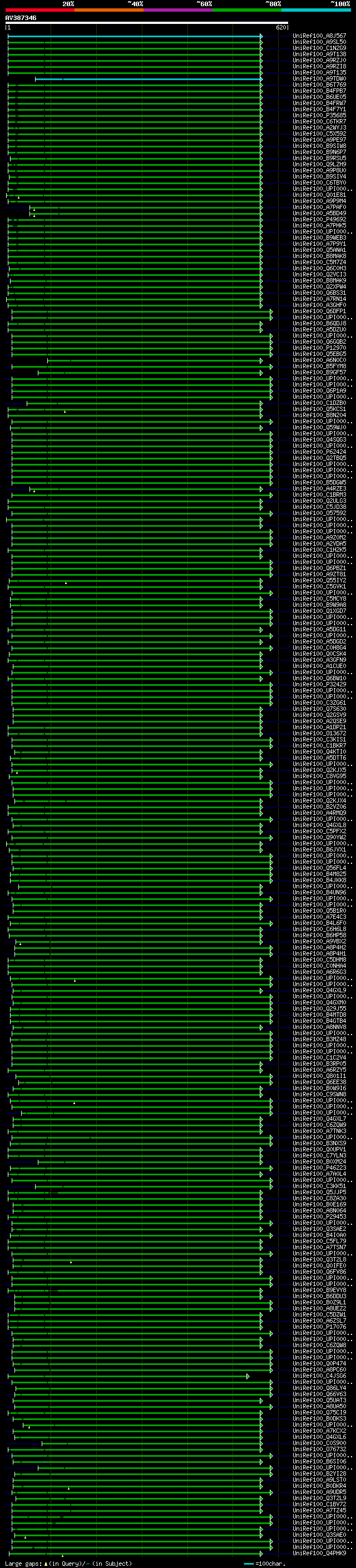Select the UniRef100_C4JS66 hit label
The image size is (356, 1568).
[319, 1376]
